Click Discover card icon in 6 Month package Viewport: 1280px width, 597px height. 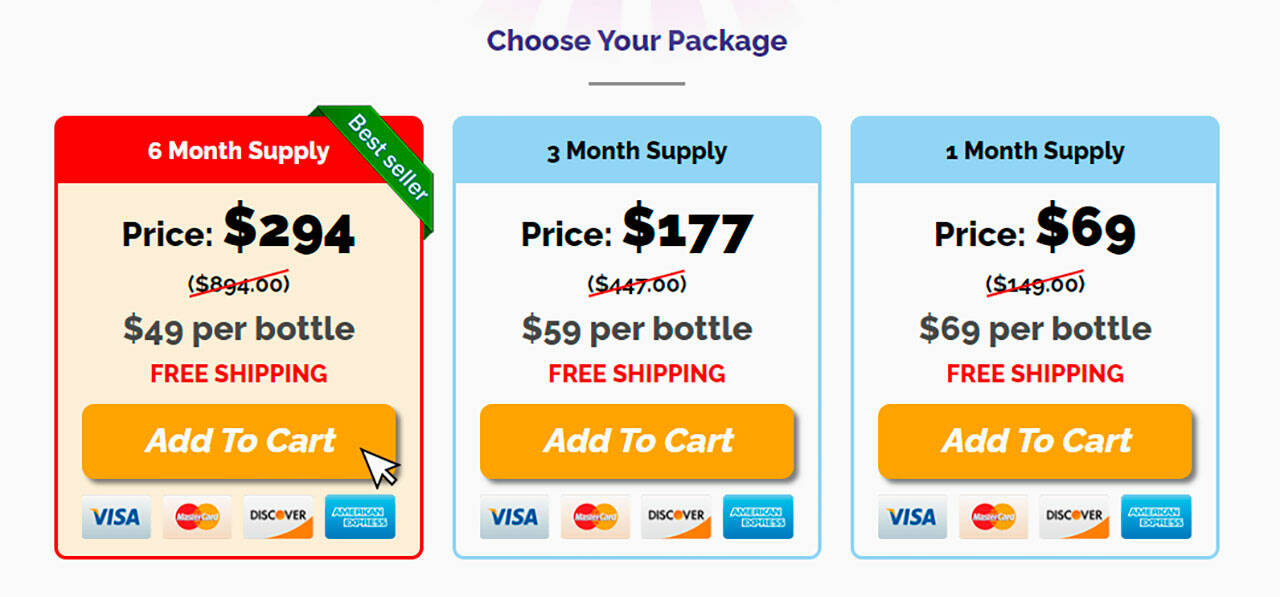tap(278, 517)
